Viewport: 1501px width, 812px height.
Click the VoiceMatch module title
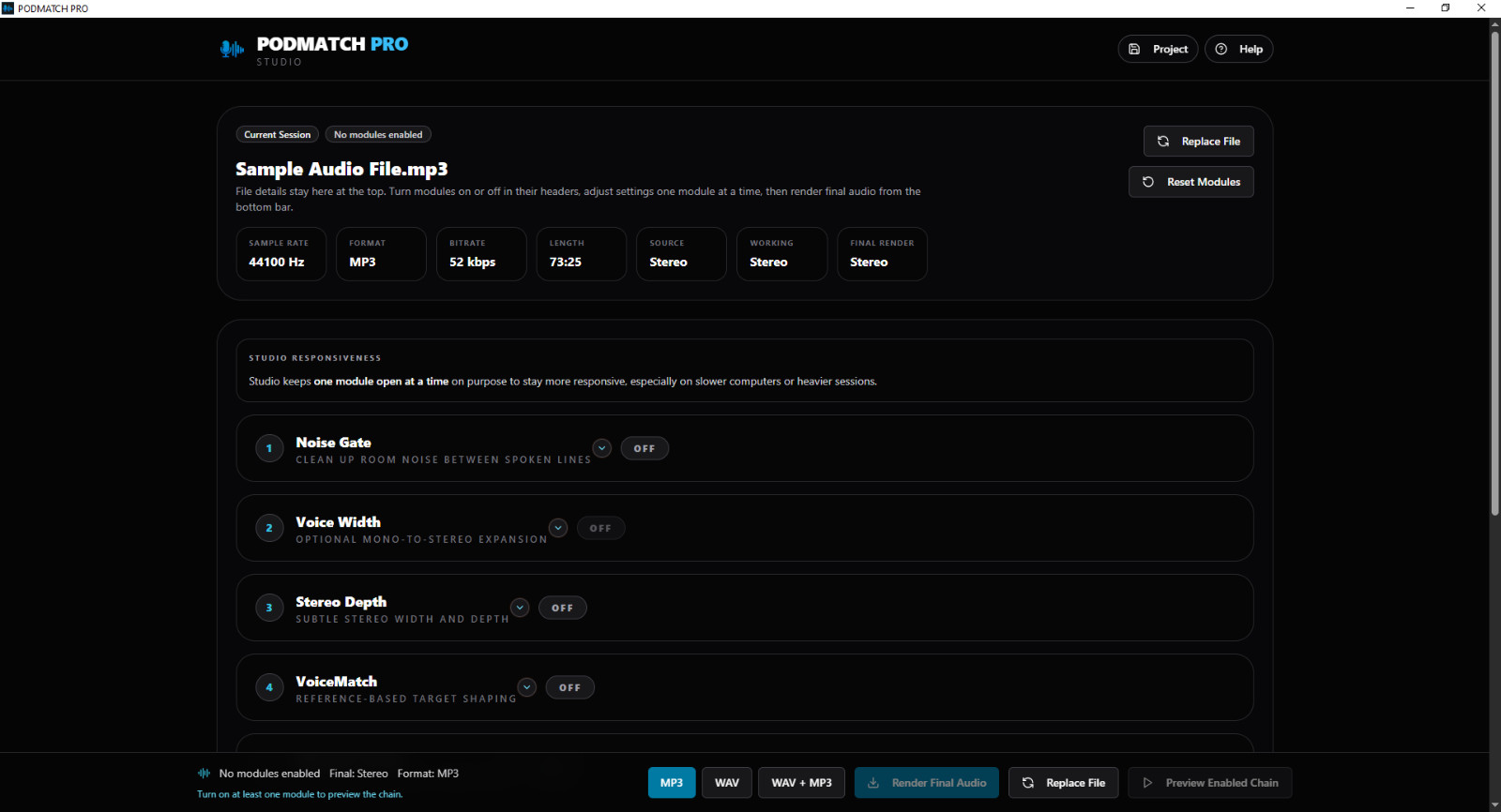click(336, 682)
